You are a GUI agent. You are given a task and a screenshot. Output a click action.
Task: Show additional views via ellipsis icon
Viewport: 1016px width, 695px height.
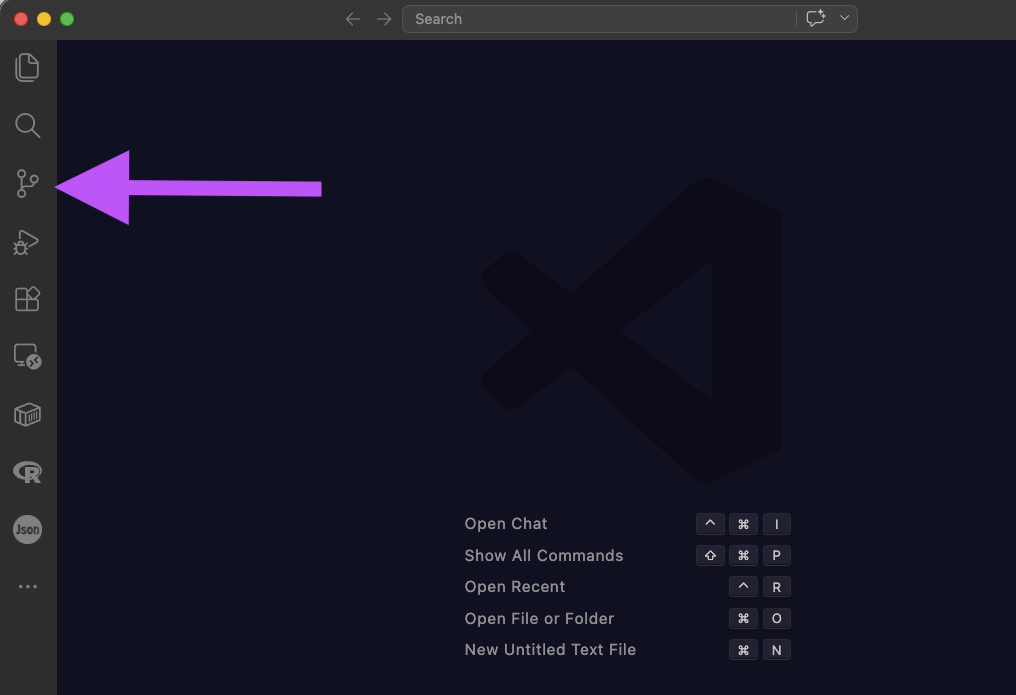click(x=28, y=587)
